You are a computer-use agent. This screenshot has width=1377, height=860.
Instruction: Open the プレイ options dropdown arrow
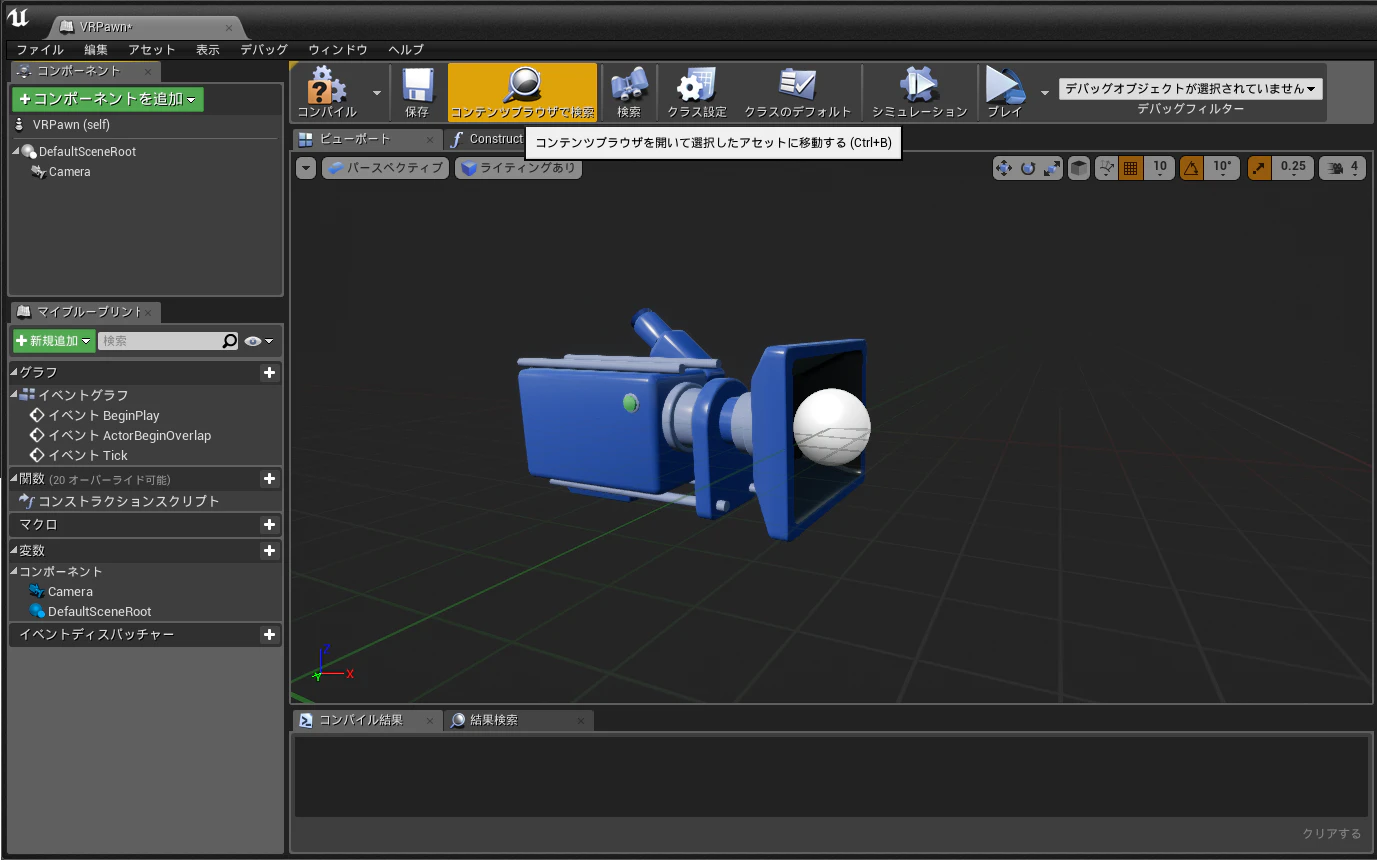[x=1045, y=92]
